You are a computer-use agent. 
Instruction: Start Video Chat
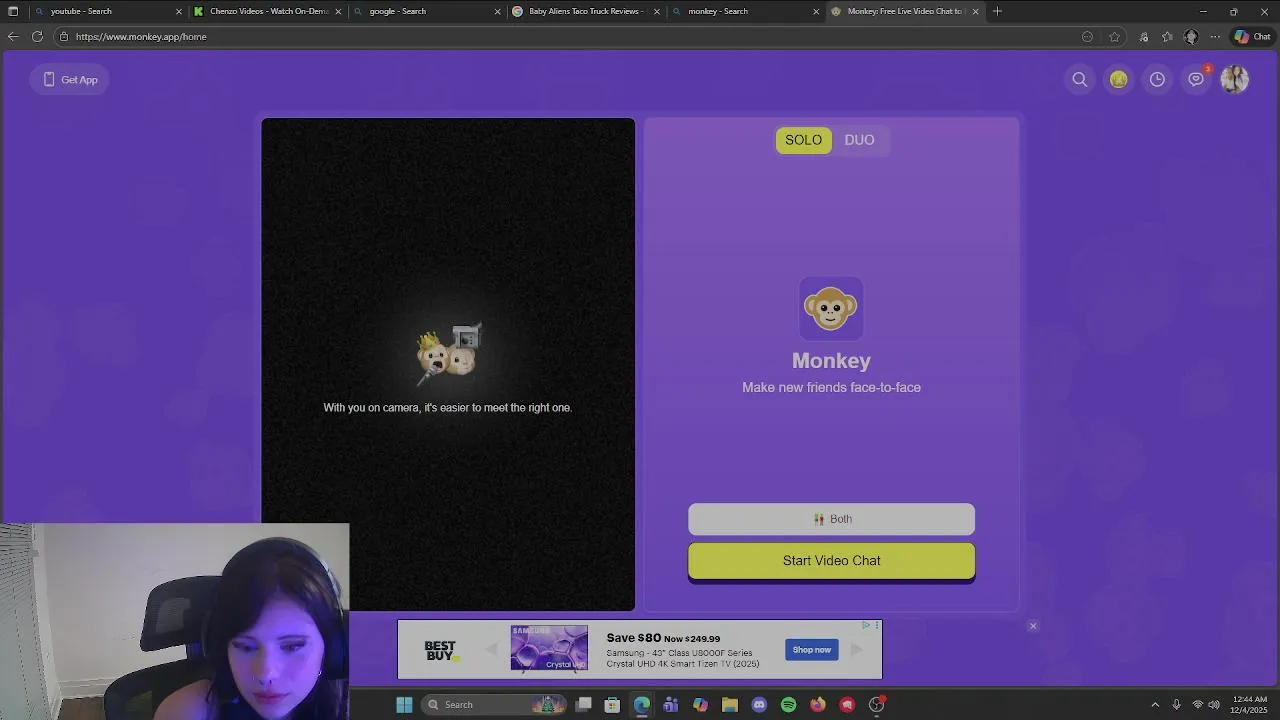831,561
